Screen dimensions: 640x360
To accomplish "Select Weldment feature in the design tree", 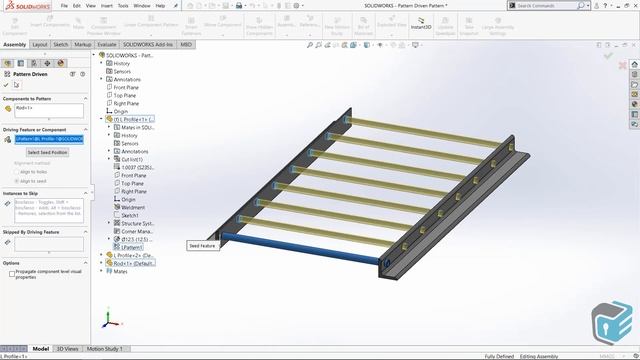I will point(129,207).
